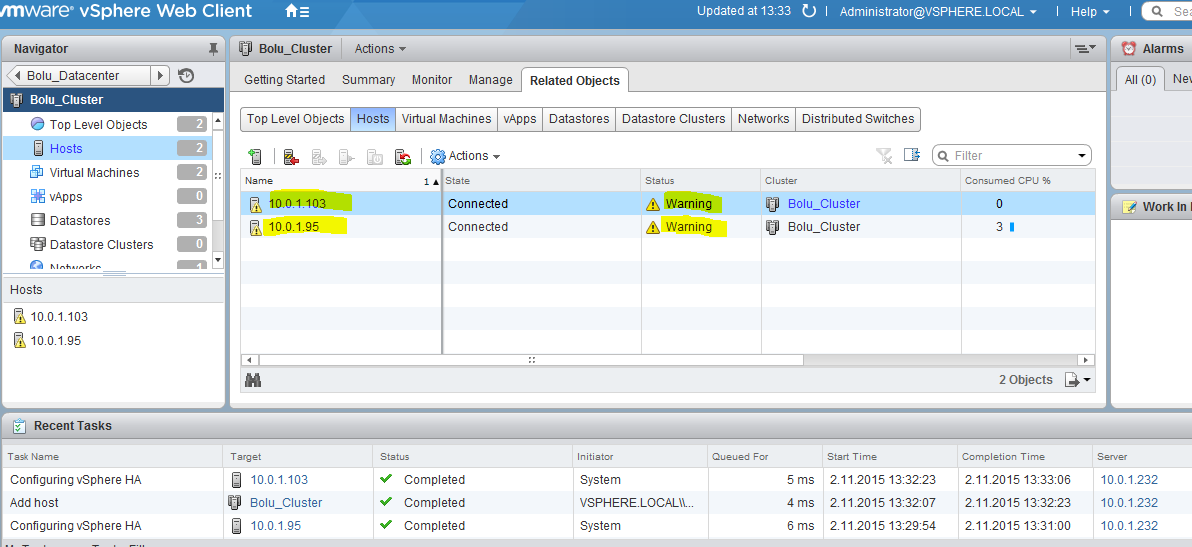
Task: Open Bolu_Cluster link in 10.0.1.103 row
Action: pyautogui.click(x=824, y=204)
